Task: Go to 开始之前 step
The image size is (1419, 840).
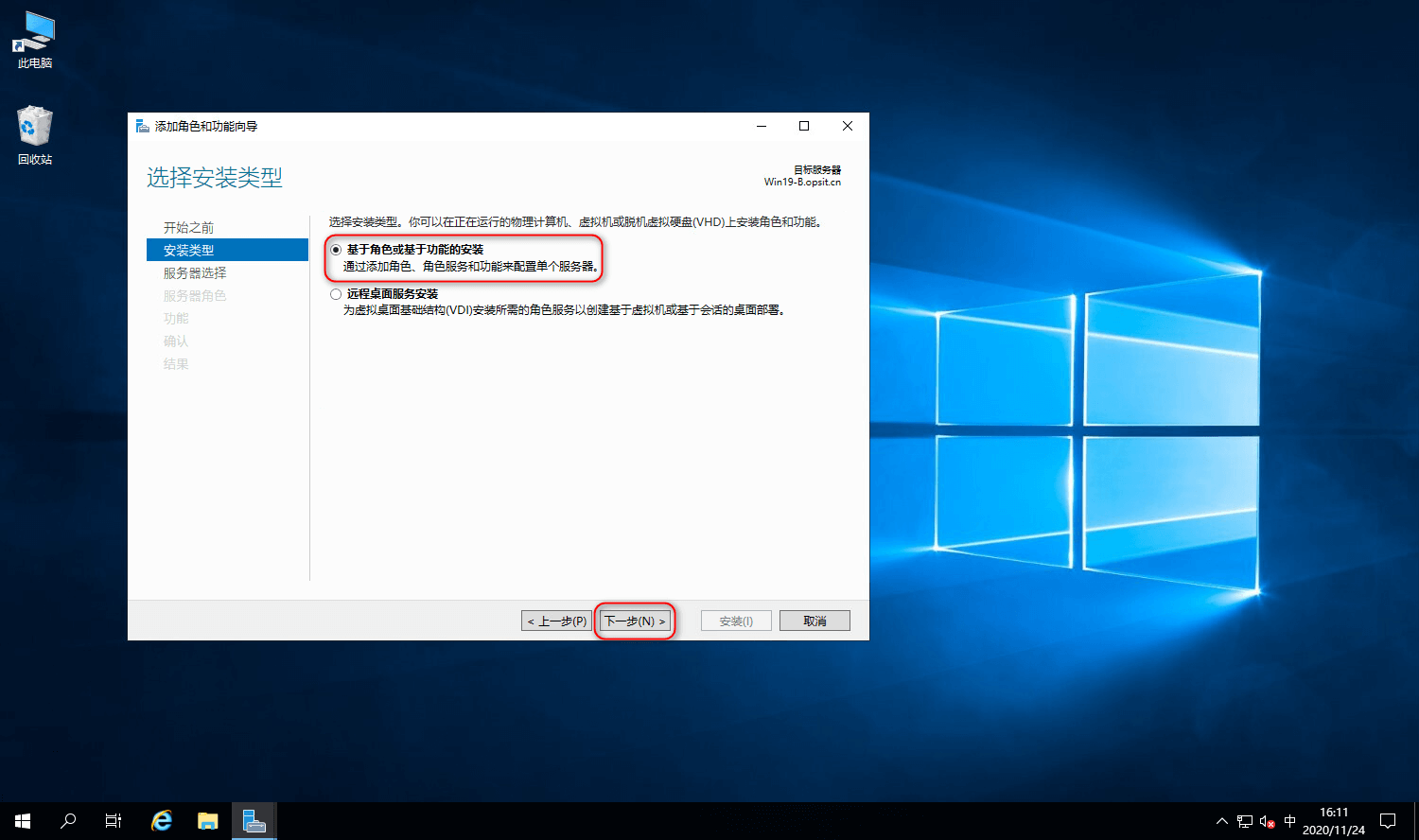Action: [x=189, y=228]
